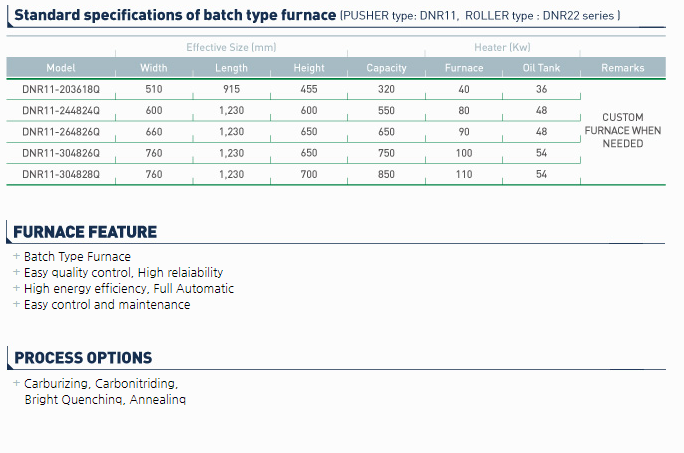Image resolution: width=684 pixels, height=453 pixels.
Task: Click plus bullet beside Carburizing
Action: 17,383
